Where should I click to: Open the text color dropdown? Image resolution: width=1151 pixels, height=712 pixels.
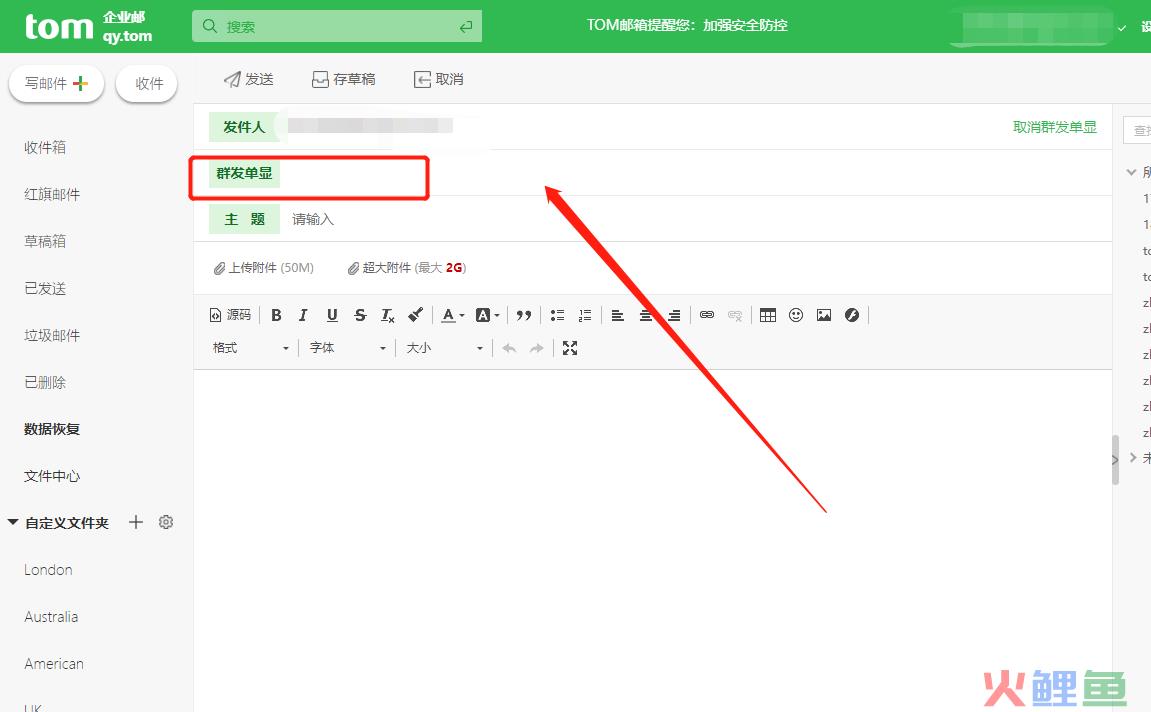[453, 315]
